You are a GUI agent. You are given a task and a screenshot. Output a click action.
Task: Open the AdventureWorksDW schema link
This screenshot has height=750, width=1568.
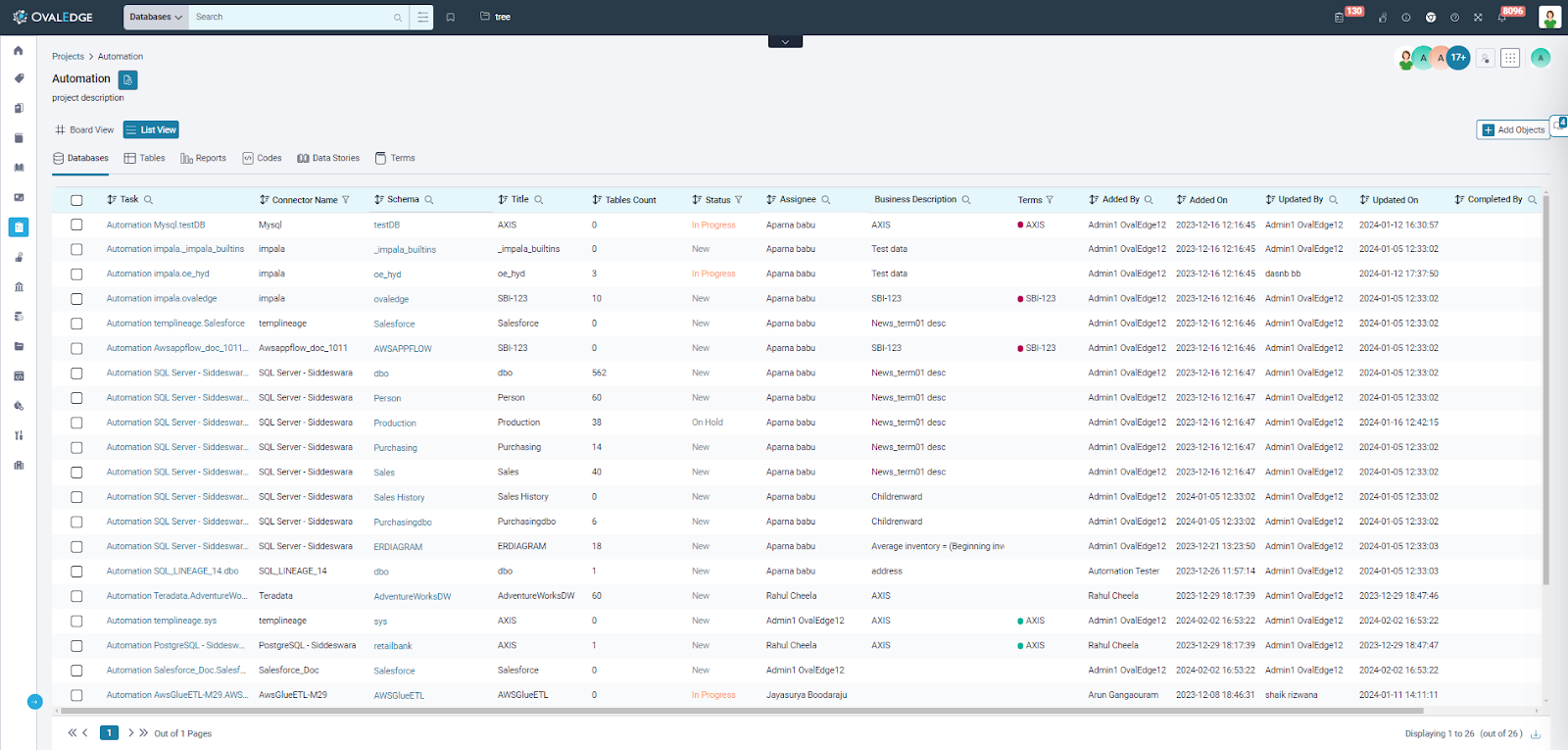[x=413, y=596]
